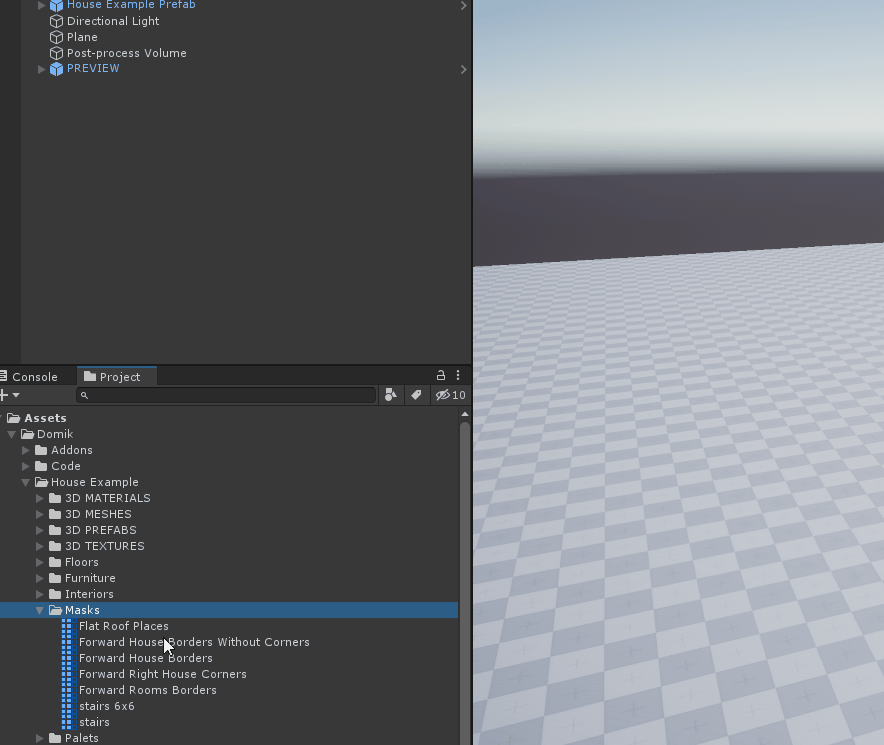Image resolution: width=884 pixels, height=745 pixels.
Task: Open the plus create asset dropdown
Action: [x=10, y=395]
